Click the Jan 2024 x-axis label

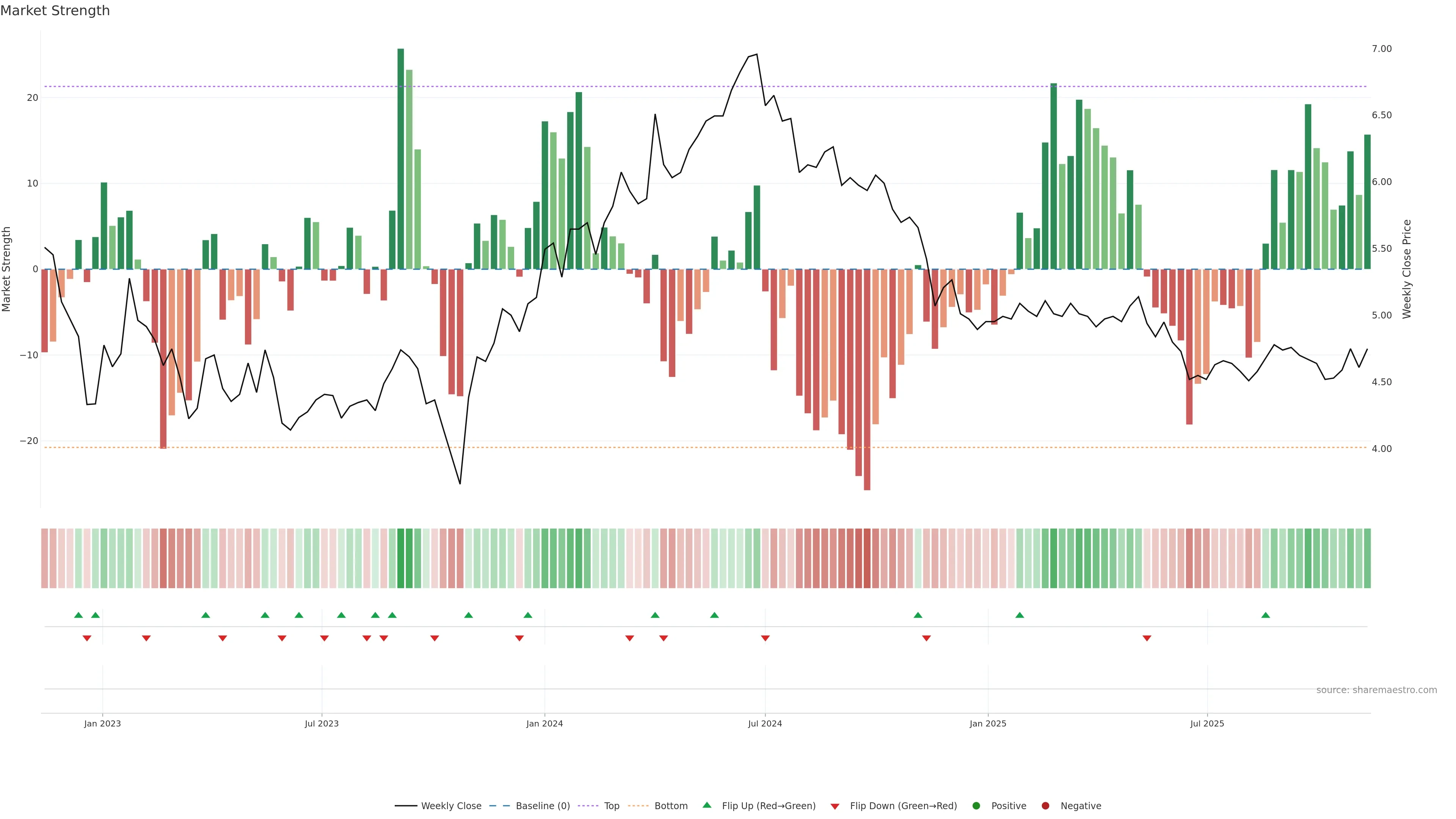tap(544, 723)
